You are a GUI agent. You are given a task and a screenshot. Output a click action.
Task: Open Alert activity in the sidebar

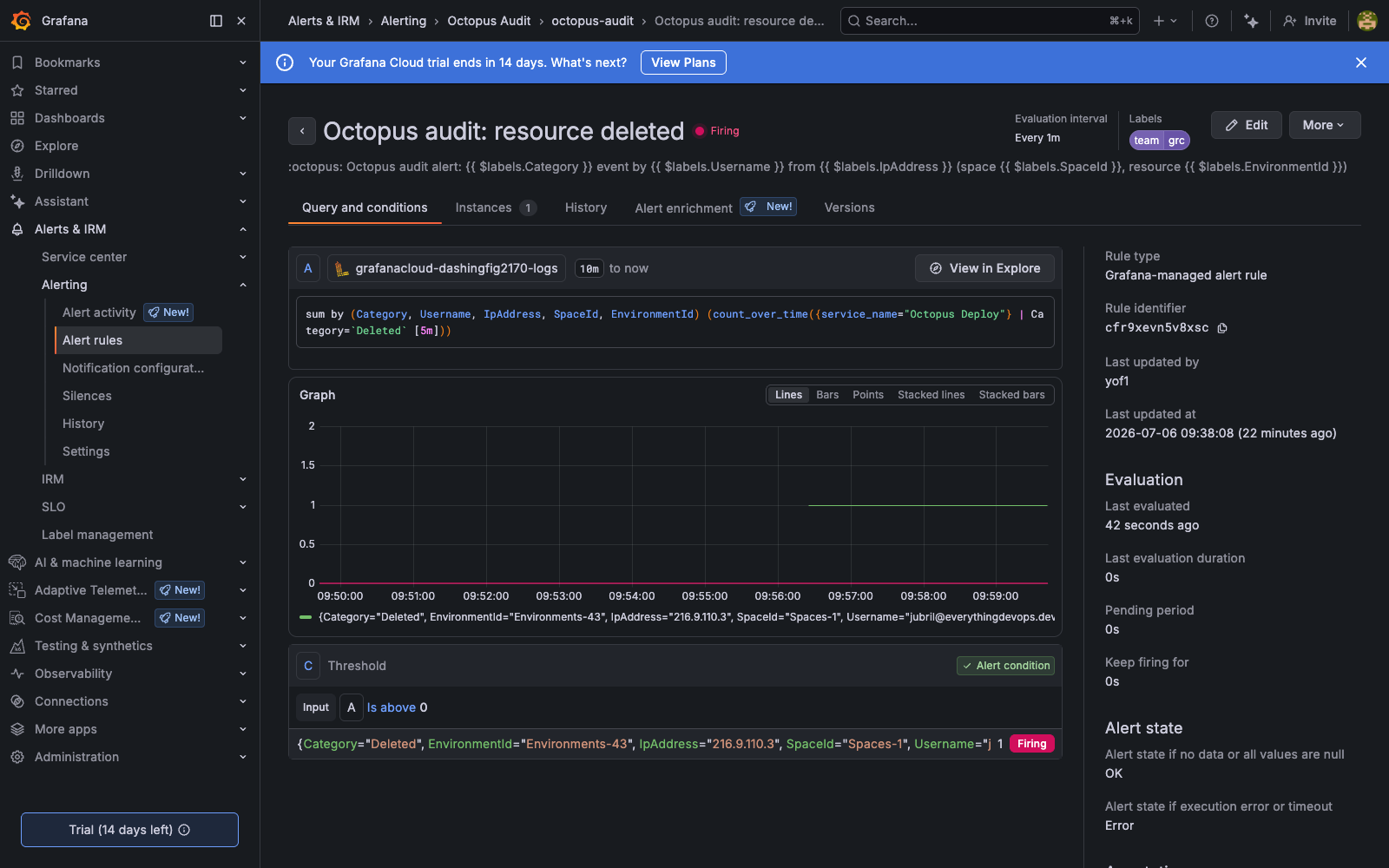tap(99, 312)
